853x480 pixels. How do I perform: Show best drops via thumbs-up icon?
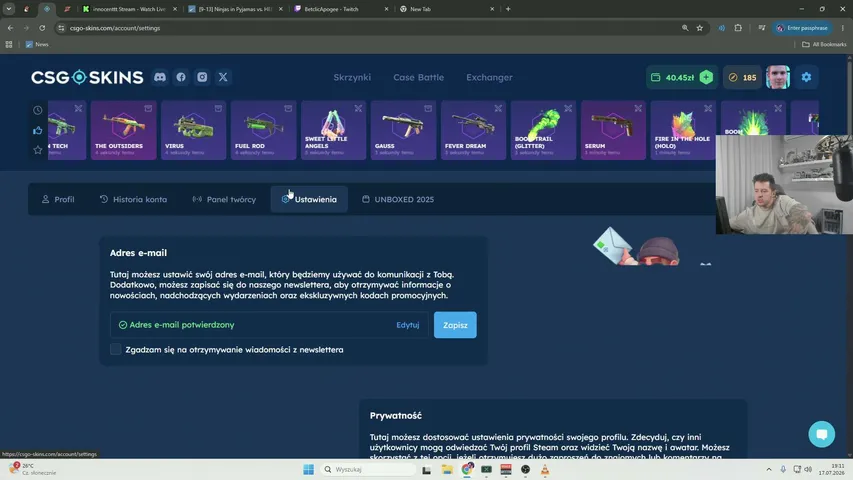[x=38, y=130]
